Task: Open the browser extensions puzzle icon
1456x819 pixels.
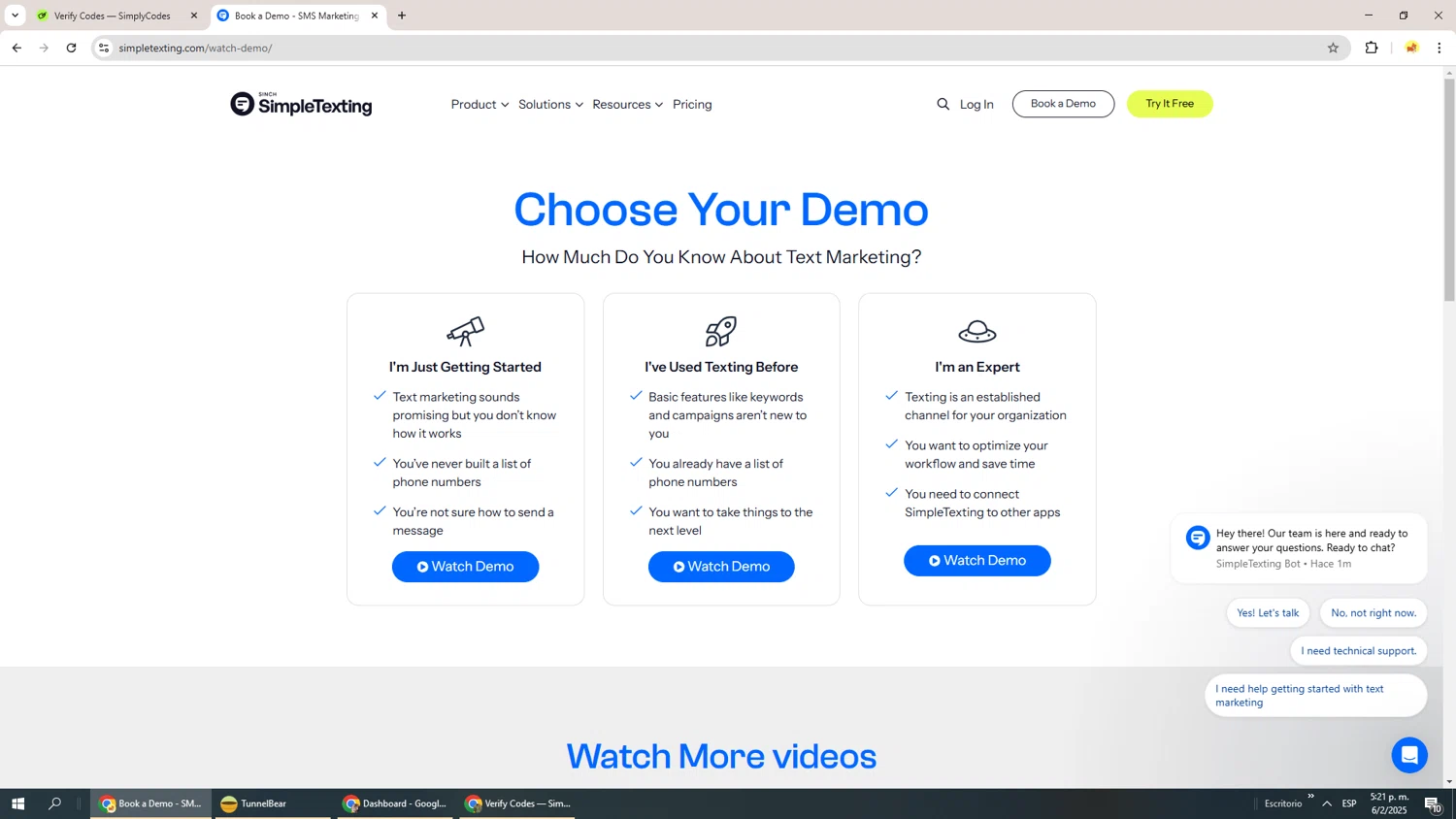Action: 1372,48
